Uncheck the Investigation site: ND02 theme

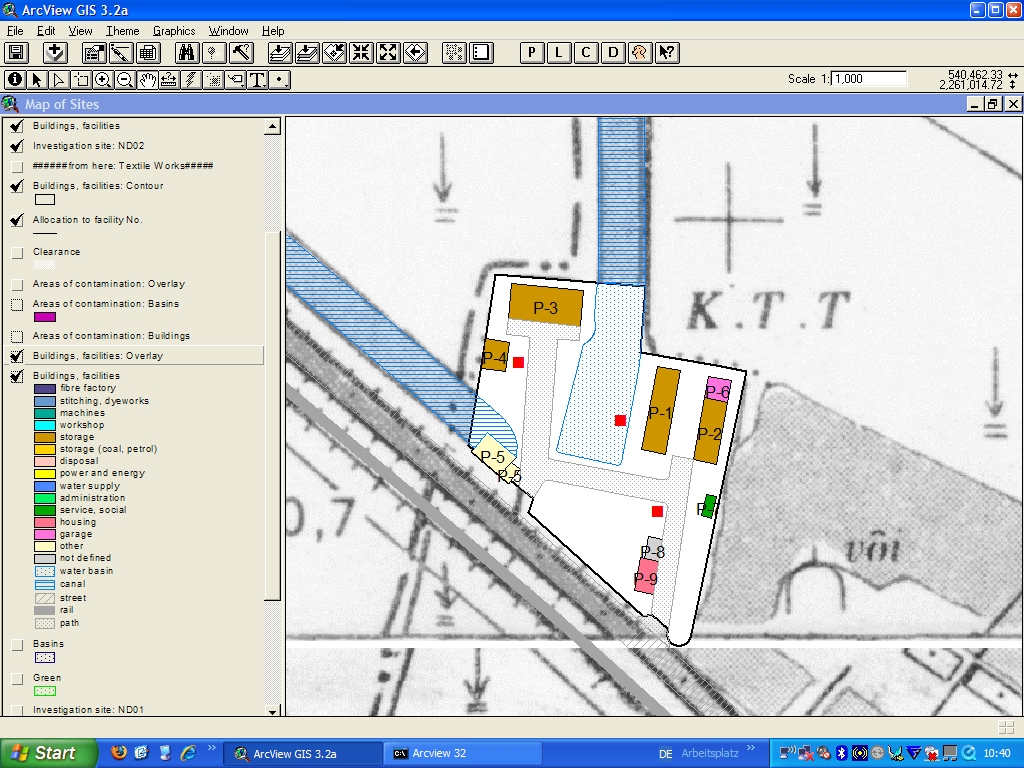16,146
